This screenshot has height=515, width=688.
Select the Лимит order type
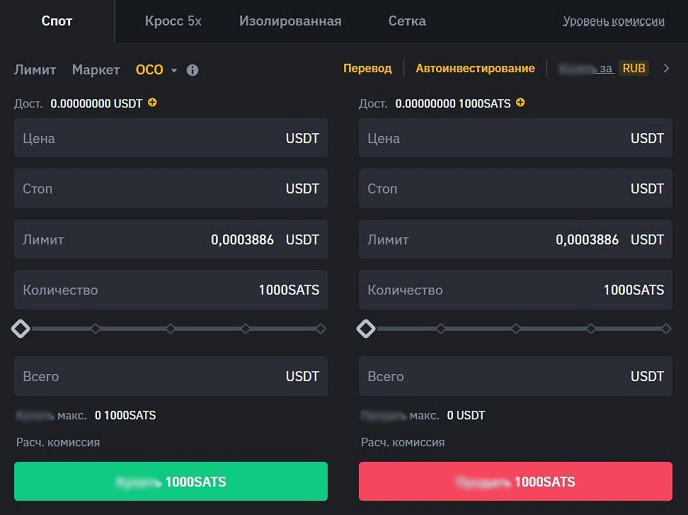(35, 70)
